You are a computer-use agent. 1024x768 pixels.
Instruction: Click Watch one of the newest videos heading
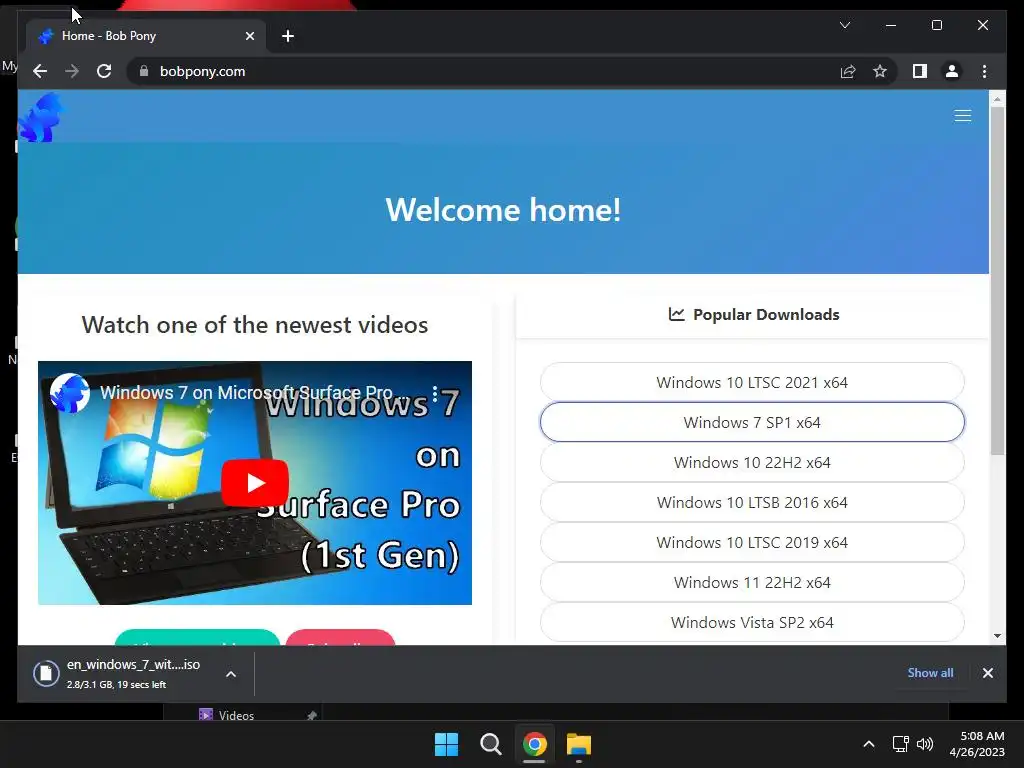pos(255,325)
